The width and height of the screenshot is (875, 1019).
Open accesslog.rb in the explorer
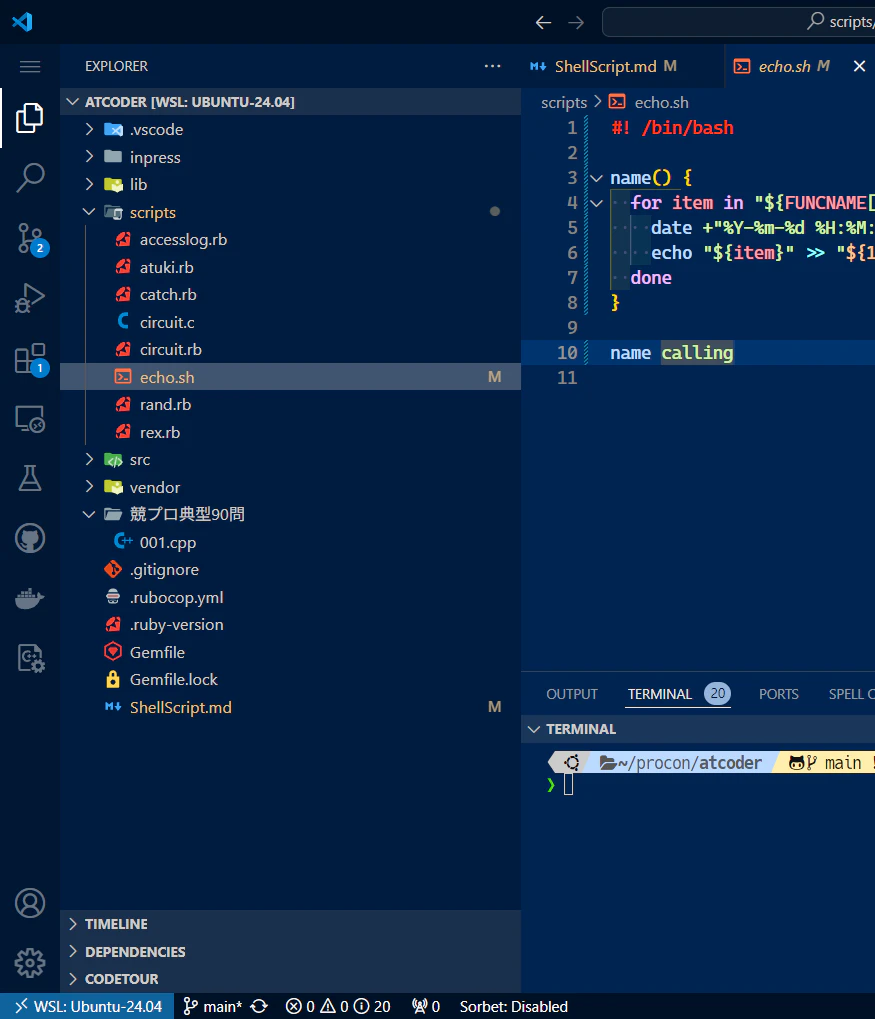[x=291, y=240]
